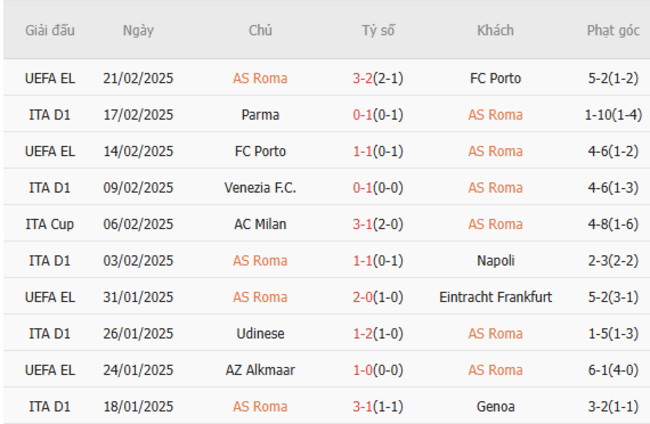650x424 pixels.
Task: Select the date 18/01/2025
Action: click(x=138, y=406)
